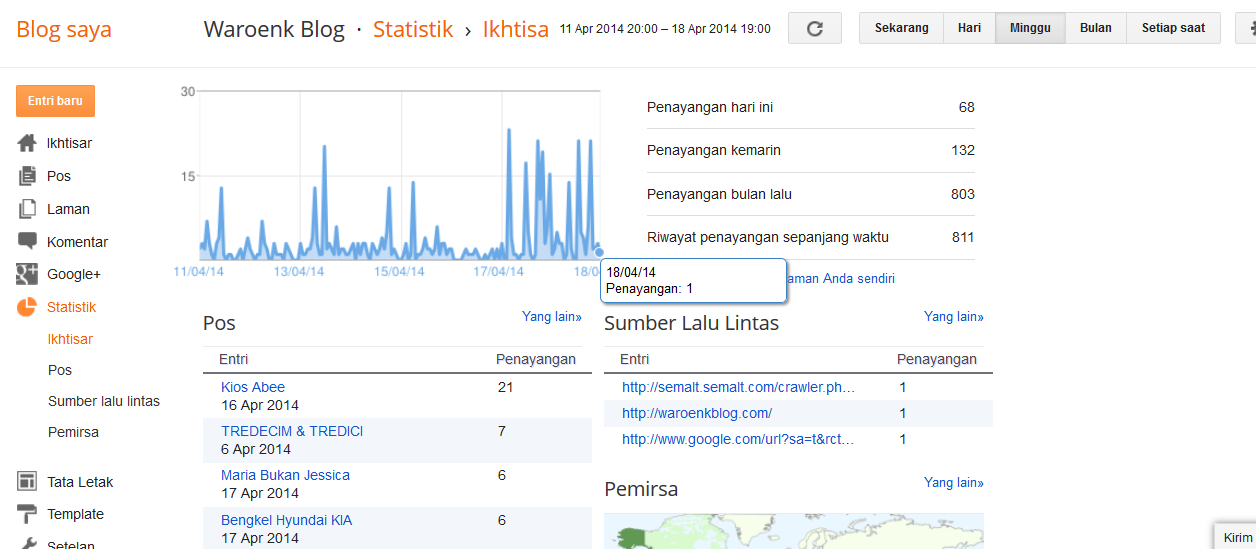Open Sumber lalu lintas submenu

pyautogui.click(x=104, y=401)
